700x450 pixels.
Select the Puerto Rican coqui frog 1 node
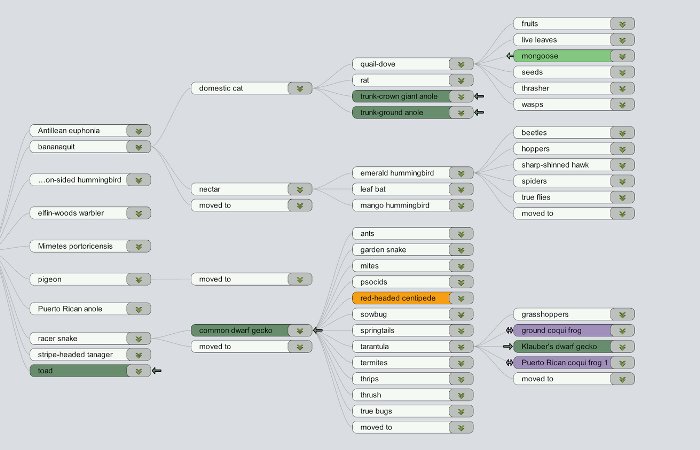(x=574, y=362)
